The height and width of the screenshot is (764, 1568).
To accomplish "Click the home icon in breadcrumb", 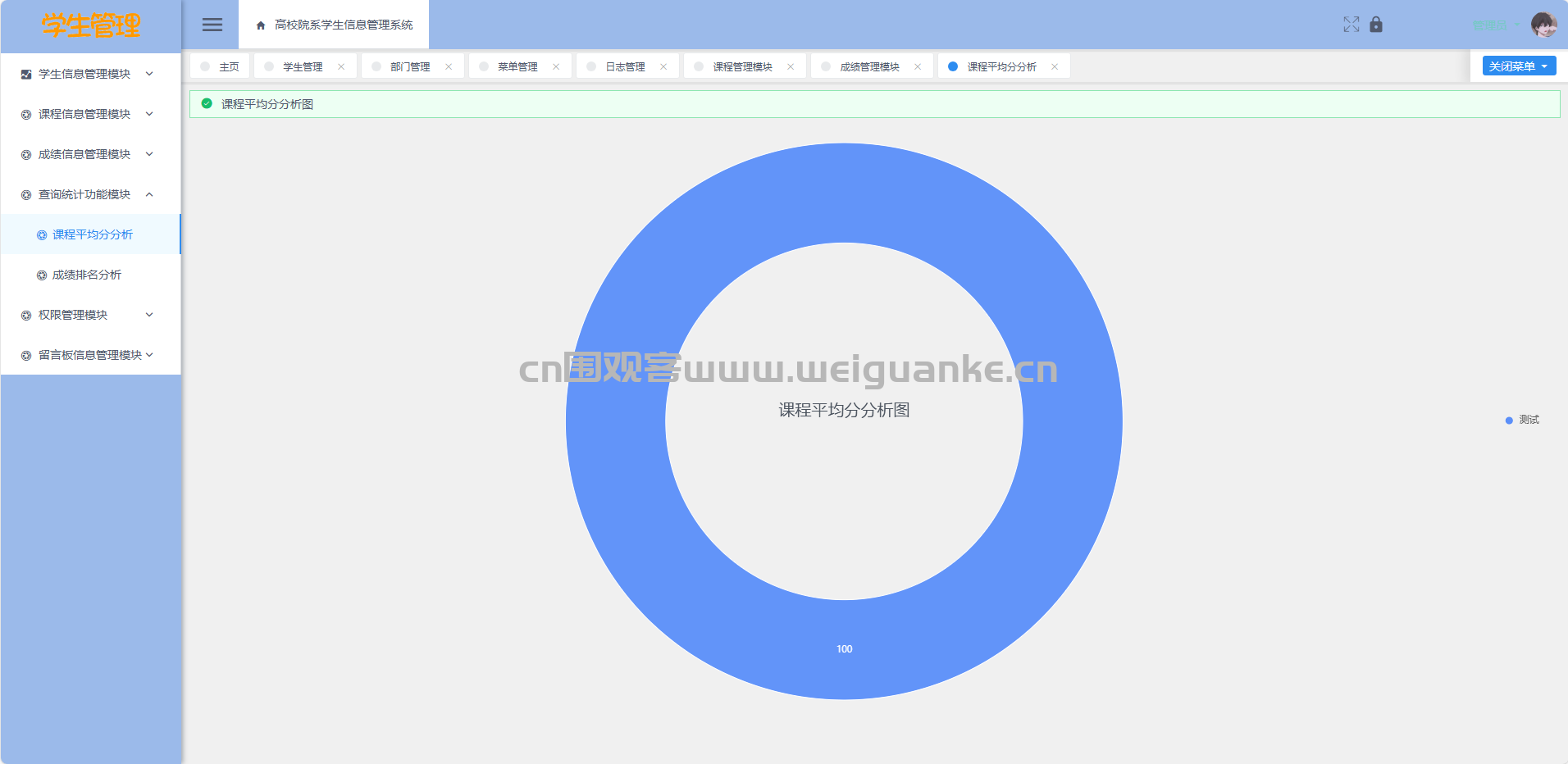I will 261,25.
